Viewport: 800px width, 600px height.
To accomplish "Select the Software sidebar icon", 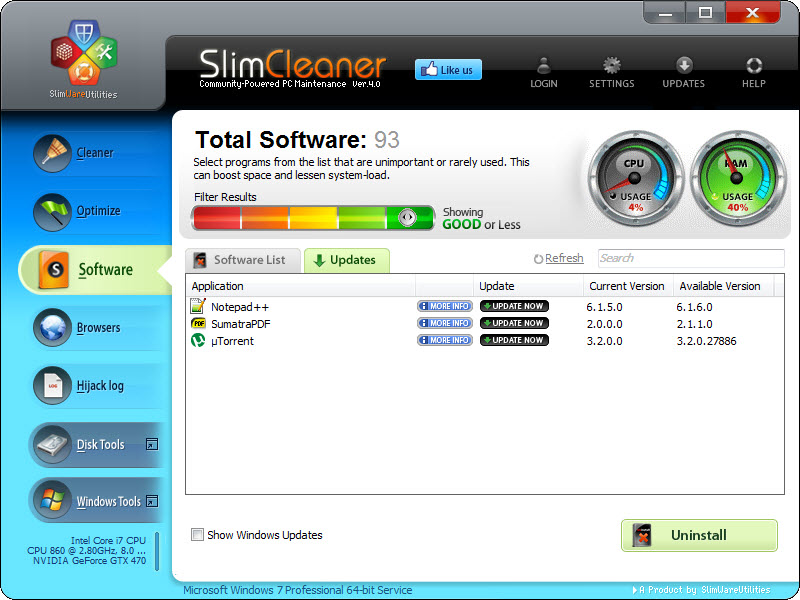I will (54, 270).
